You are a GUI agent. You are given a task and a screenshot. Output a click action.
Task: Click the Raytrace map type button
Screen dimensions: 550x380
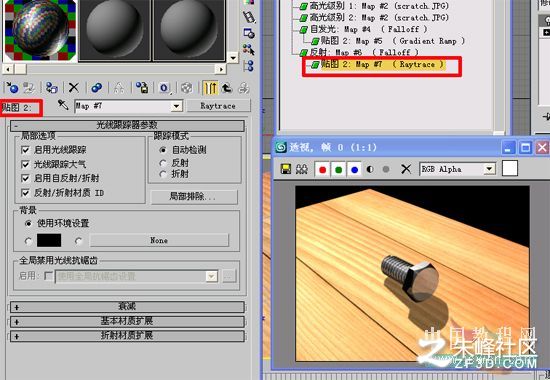click(x=218, y=106)
